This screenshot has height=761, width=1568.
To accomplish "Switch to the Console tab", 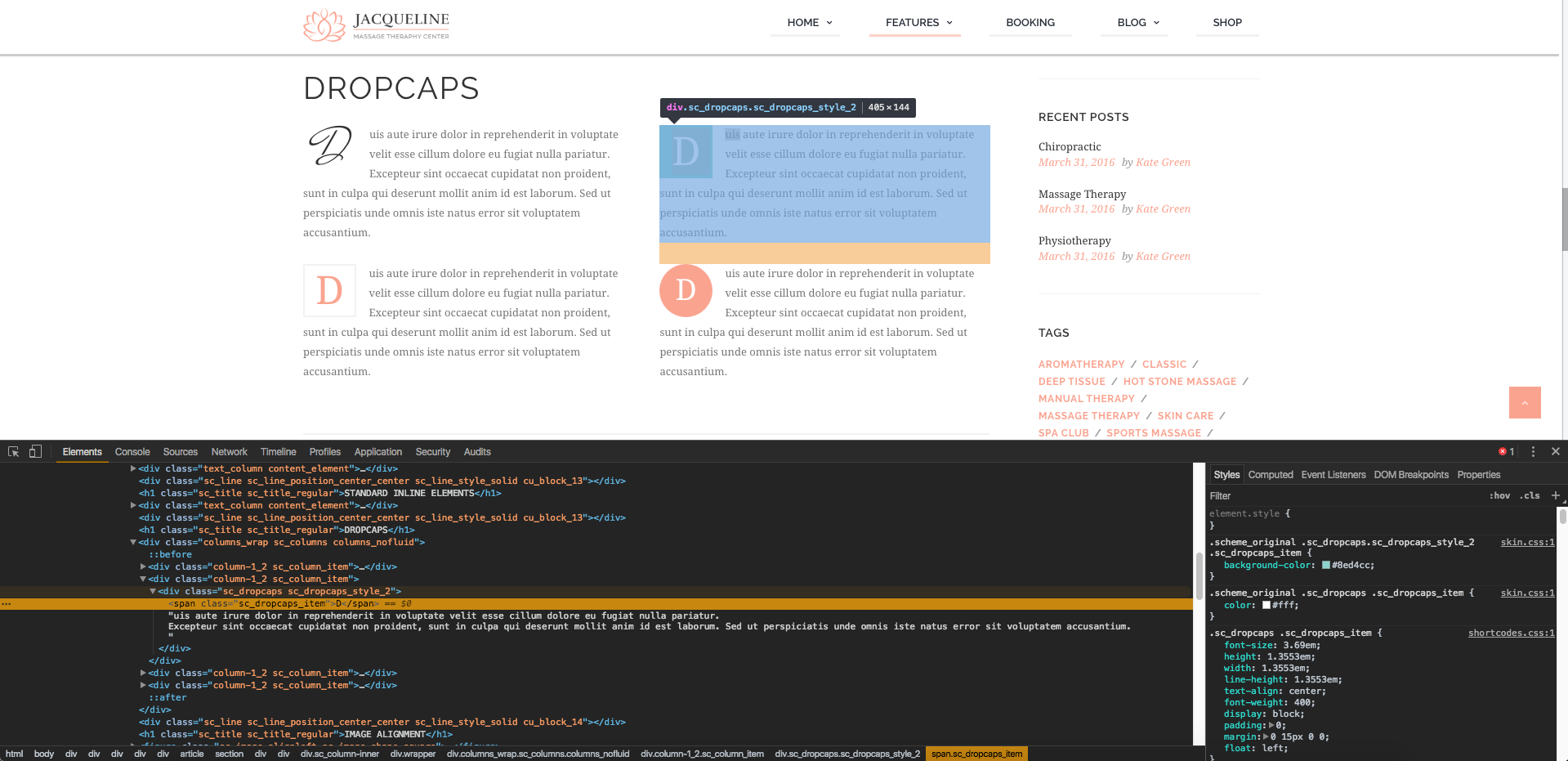I will [132, 452].
